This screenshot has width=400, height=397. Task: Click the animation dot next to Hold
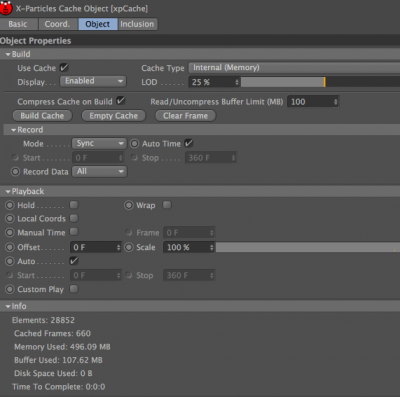coord(10,205)
